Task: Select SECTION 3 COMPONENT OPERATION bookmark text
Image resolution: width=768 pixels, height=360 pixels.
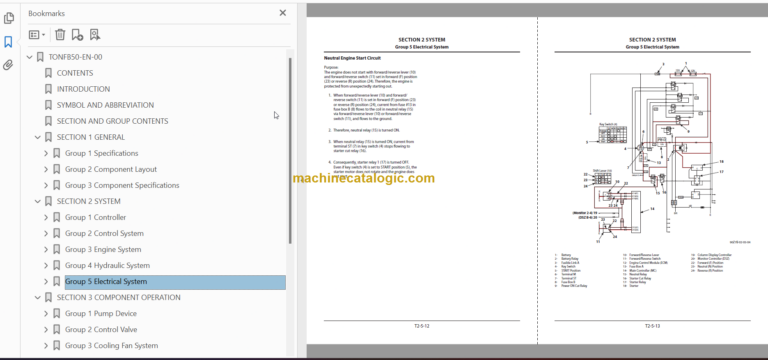Action: [119, 297]
